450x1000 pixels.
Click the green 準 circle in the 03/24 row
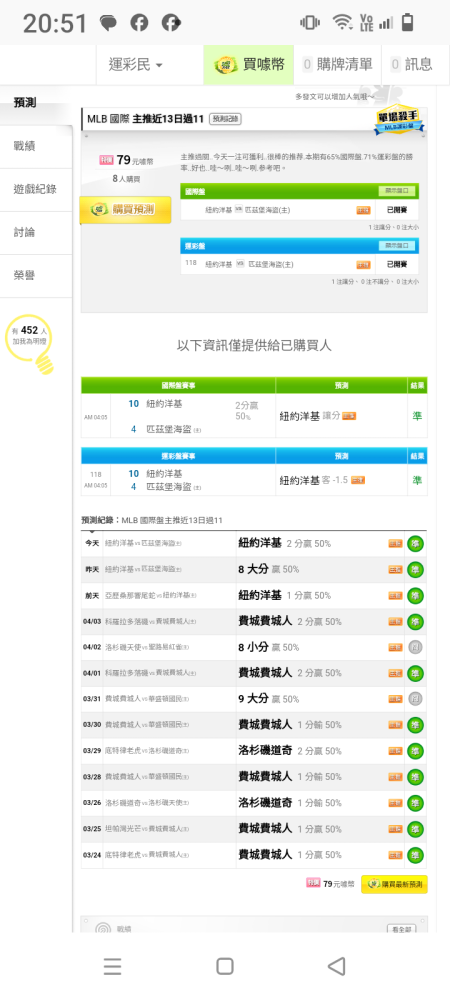tap(416, 855)
